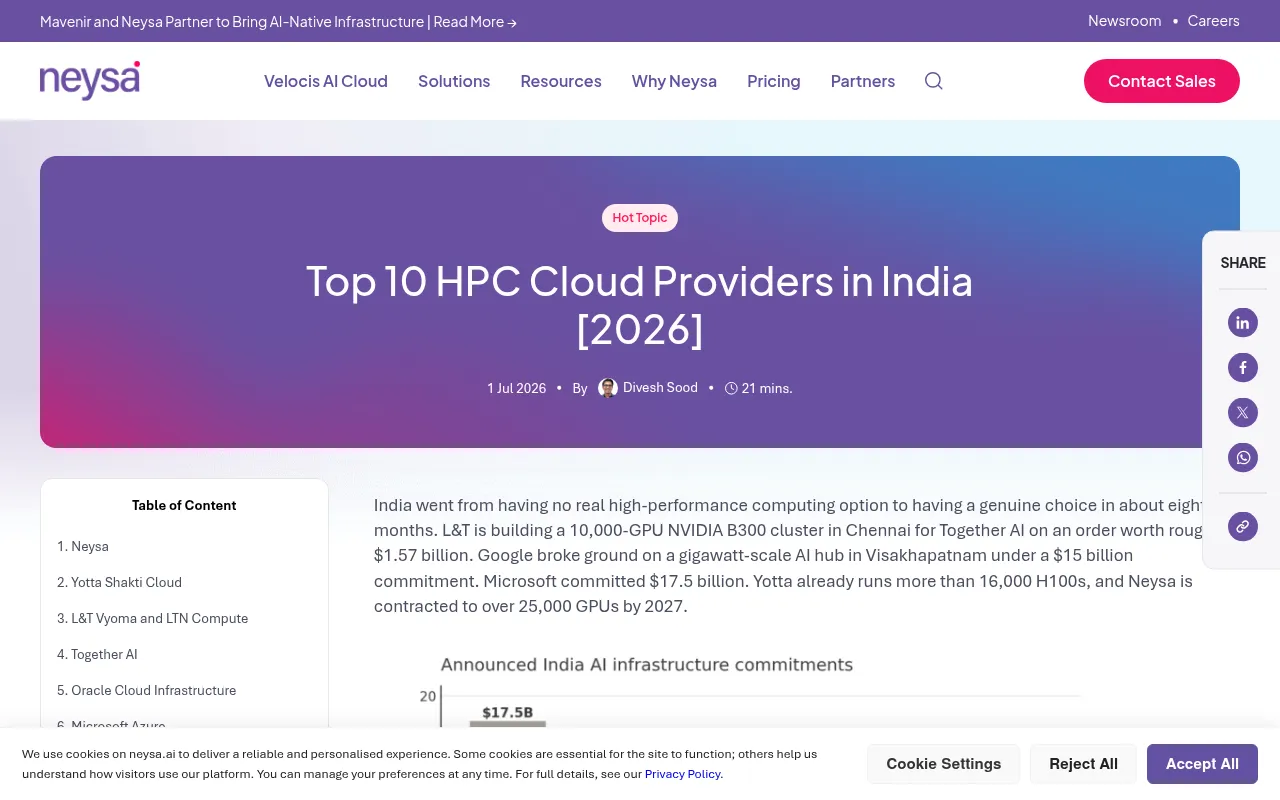Screen dimensions: 1280x800
Task: Share the article on Facebook
Action: click(1243, 368)
